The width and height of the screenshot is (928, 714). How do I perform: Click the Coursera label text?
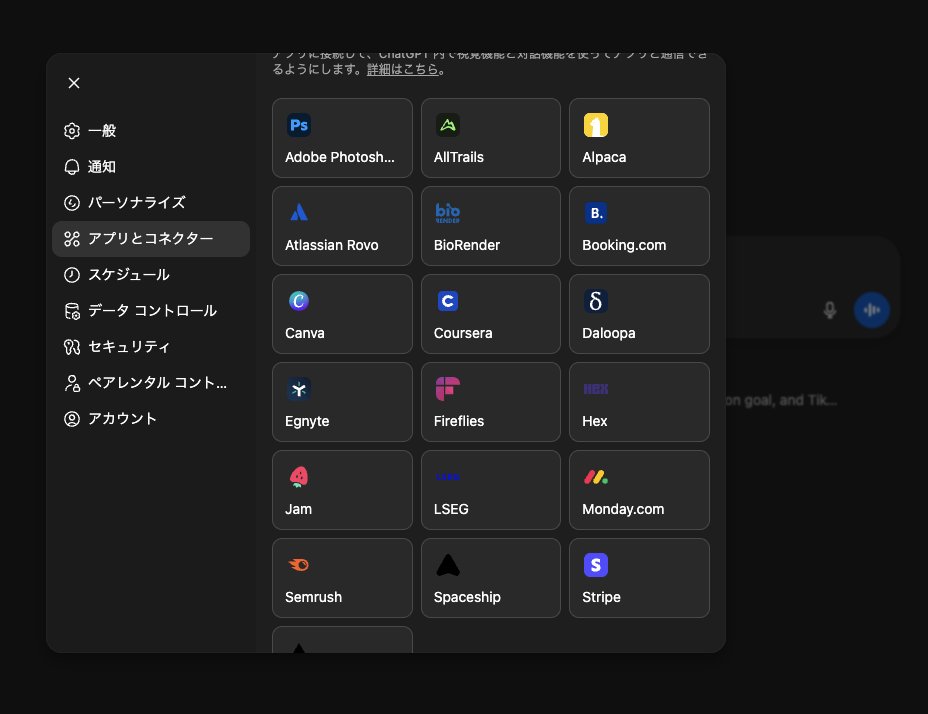[463, 333]
